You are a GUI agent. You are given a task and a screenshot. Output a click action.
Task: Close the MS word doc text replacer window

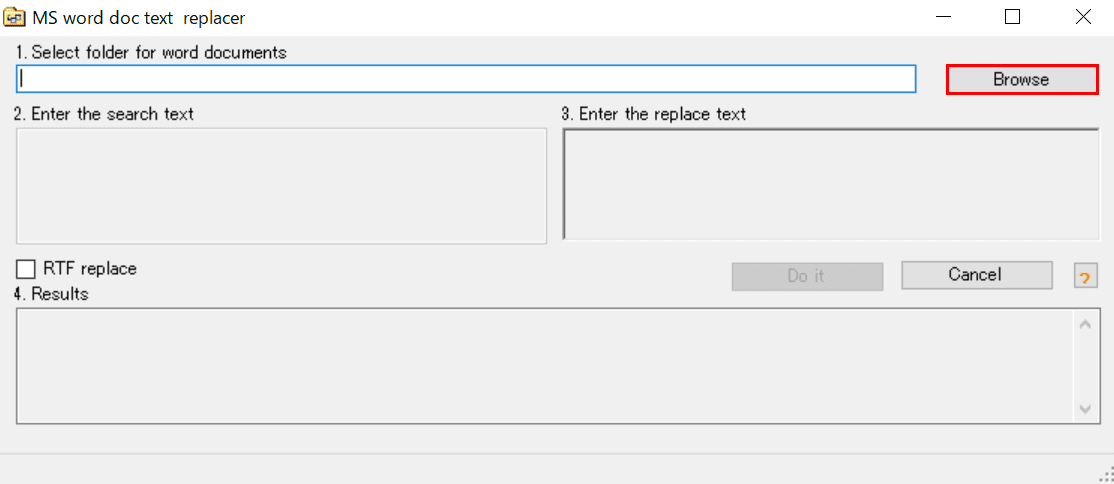tap(1082, 18)
